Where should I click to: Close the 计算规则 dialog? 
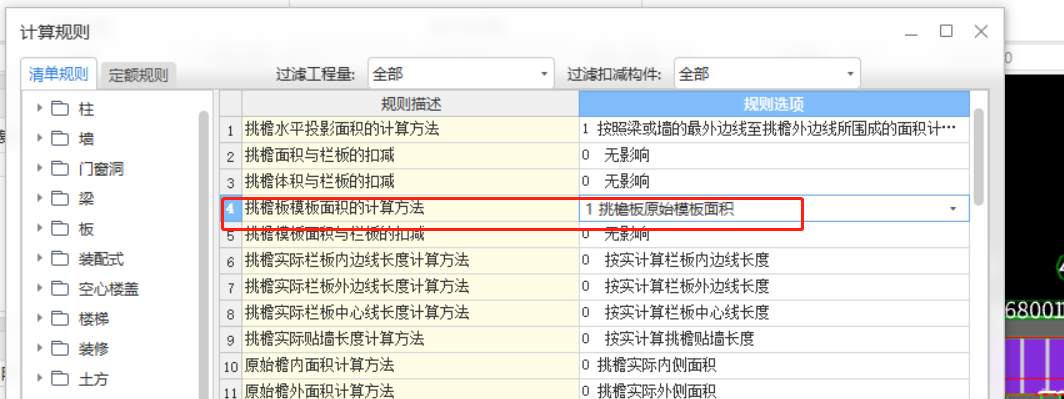click(x=981, y=31)
